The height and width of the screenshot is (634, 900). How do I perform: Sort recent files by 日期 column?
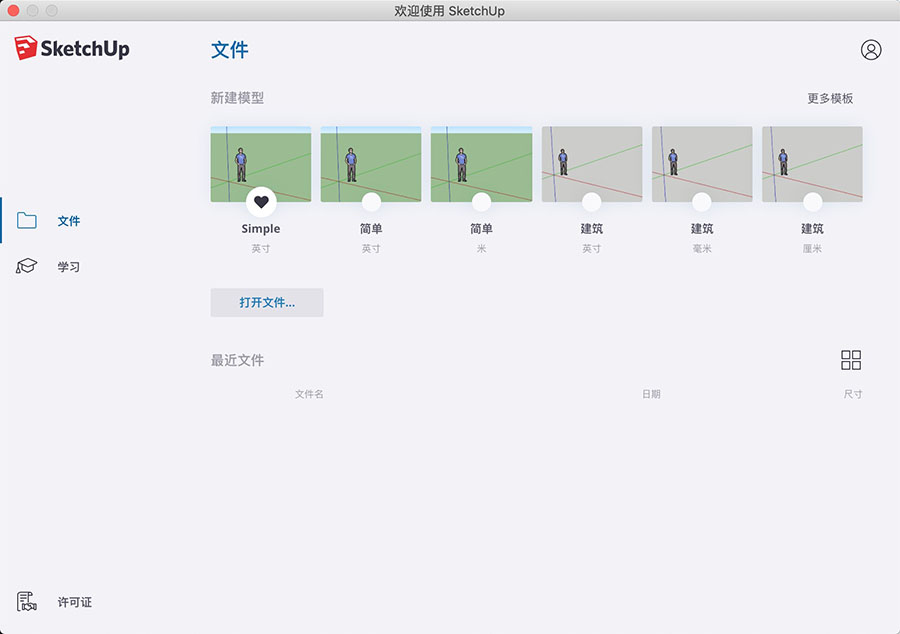(651, 394)
